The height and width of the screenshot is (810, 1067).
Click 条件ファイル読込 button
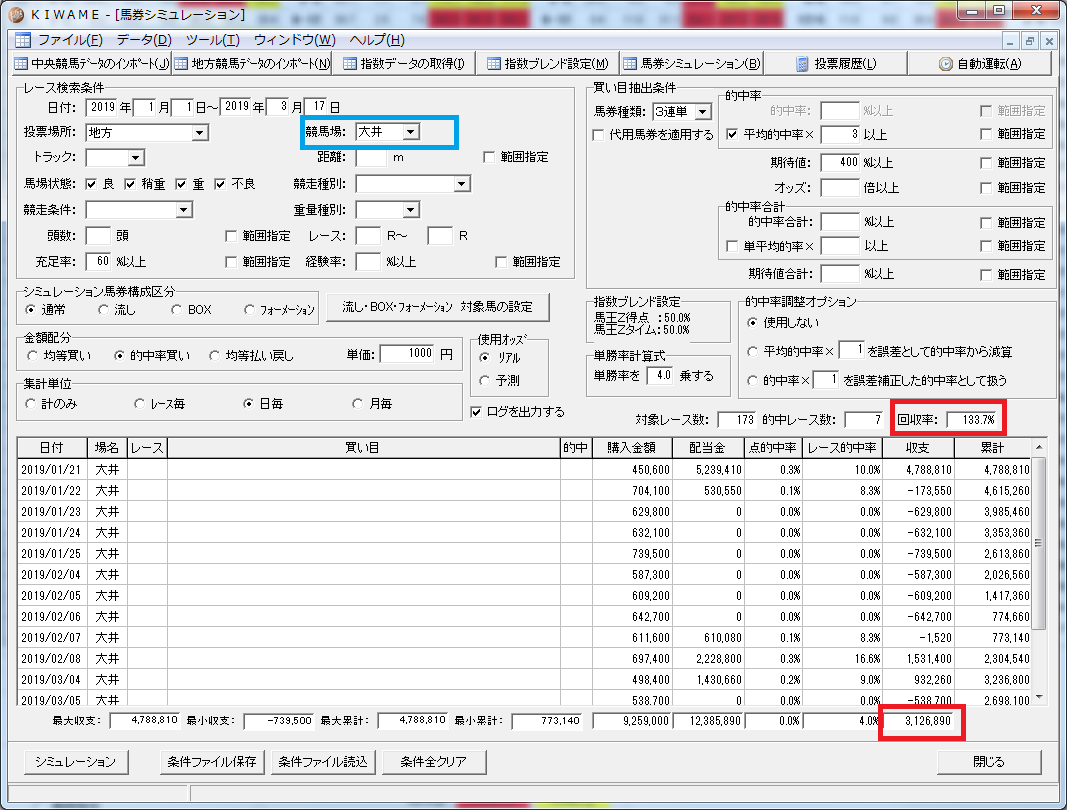323,762
